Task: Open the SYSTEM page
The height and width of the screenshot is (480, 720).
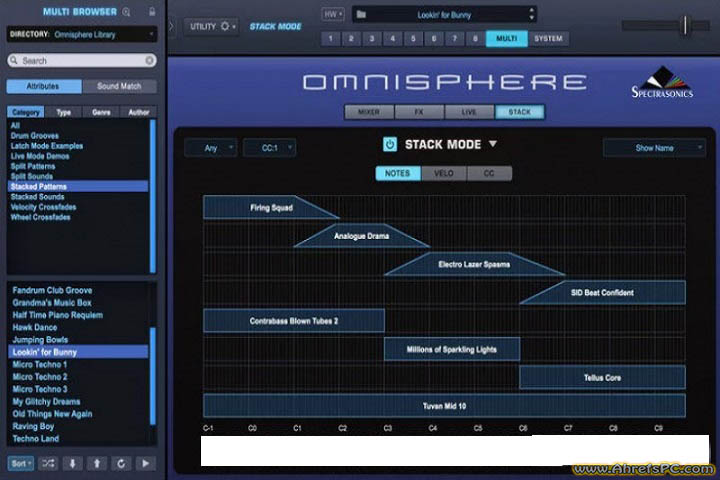Action: [x=549, y=39]
